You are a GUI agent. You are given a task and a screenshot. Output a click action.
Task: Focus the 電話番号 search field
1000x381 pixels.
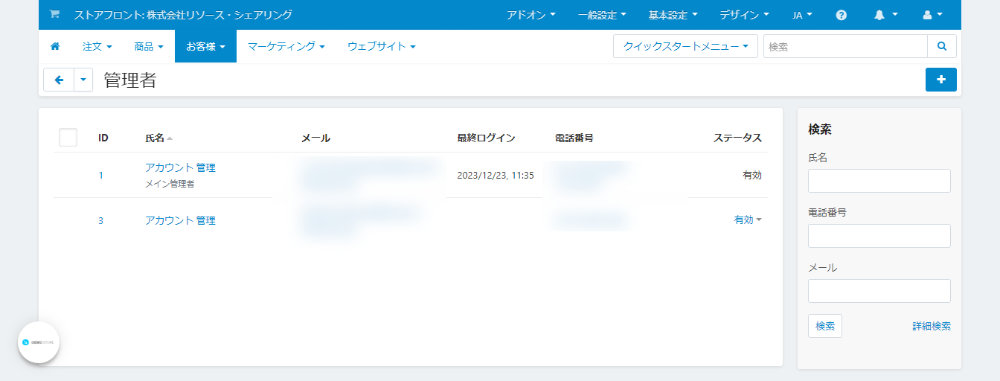[x=879, y=235]
